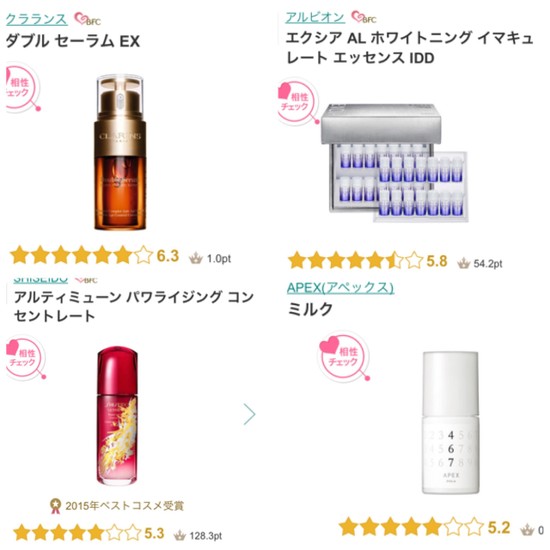
Task: Click the 6.3 star rating row
Action: 94,255
